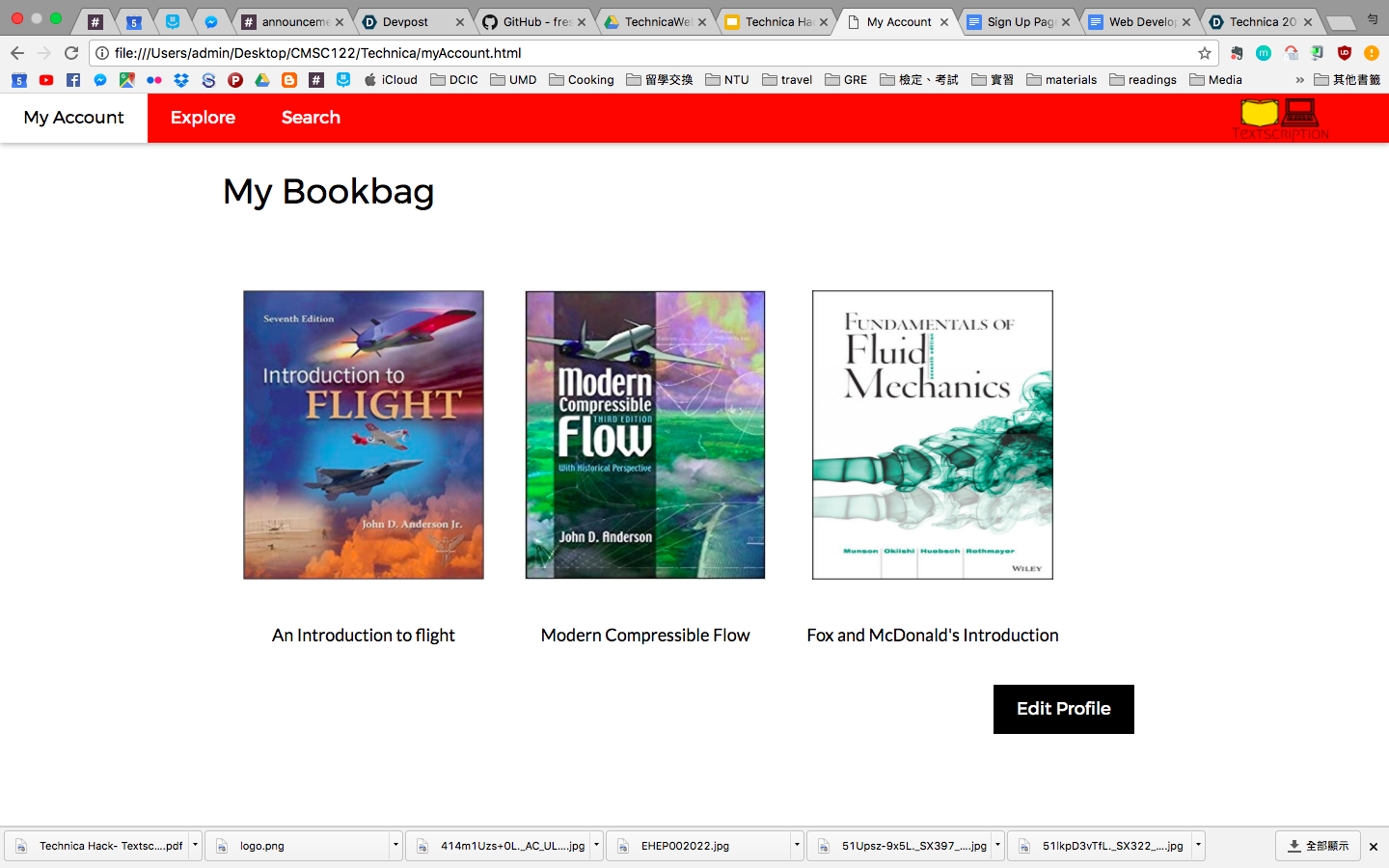The width and height of the screenshot is (1389, 868).
Task: Open the An Introduction to flight title
Action: click(x=364, y=636)
